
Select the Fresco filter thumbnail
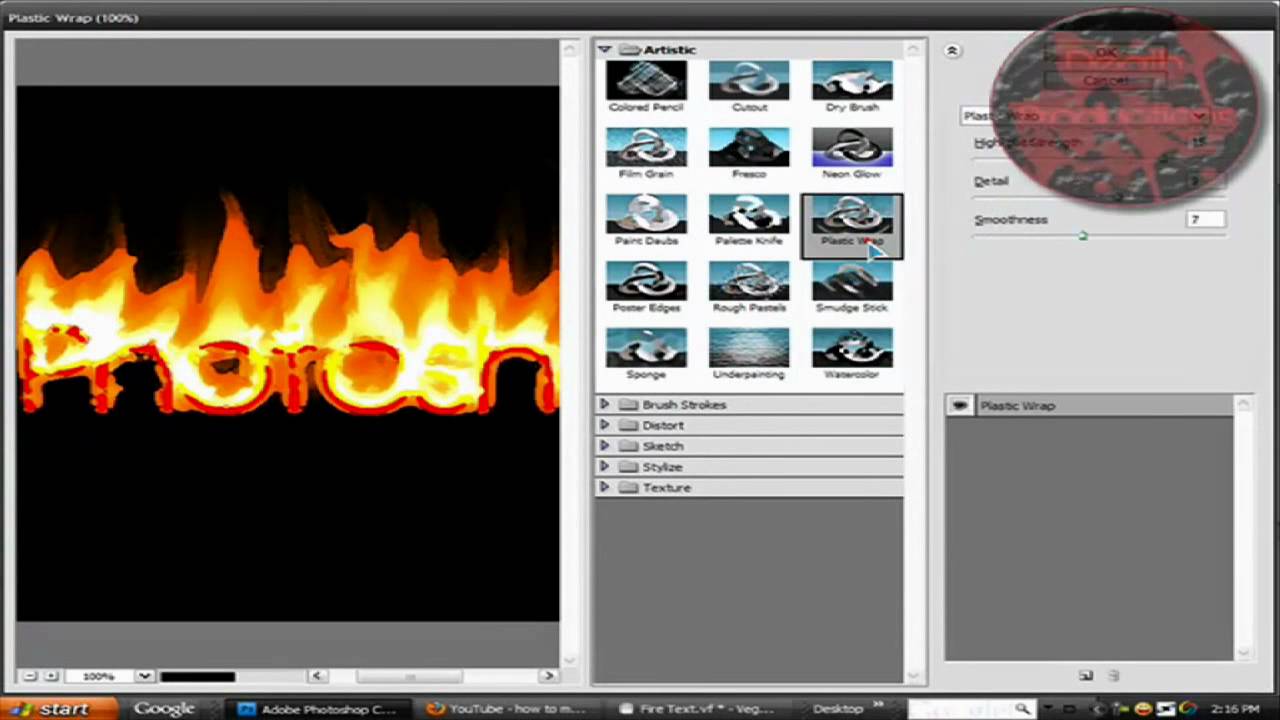749,154
